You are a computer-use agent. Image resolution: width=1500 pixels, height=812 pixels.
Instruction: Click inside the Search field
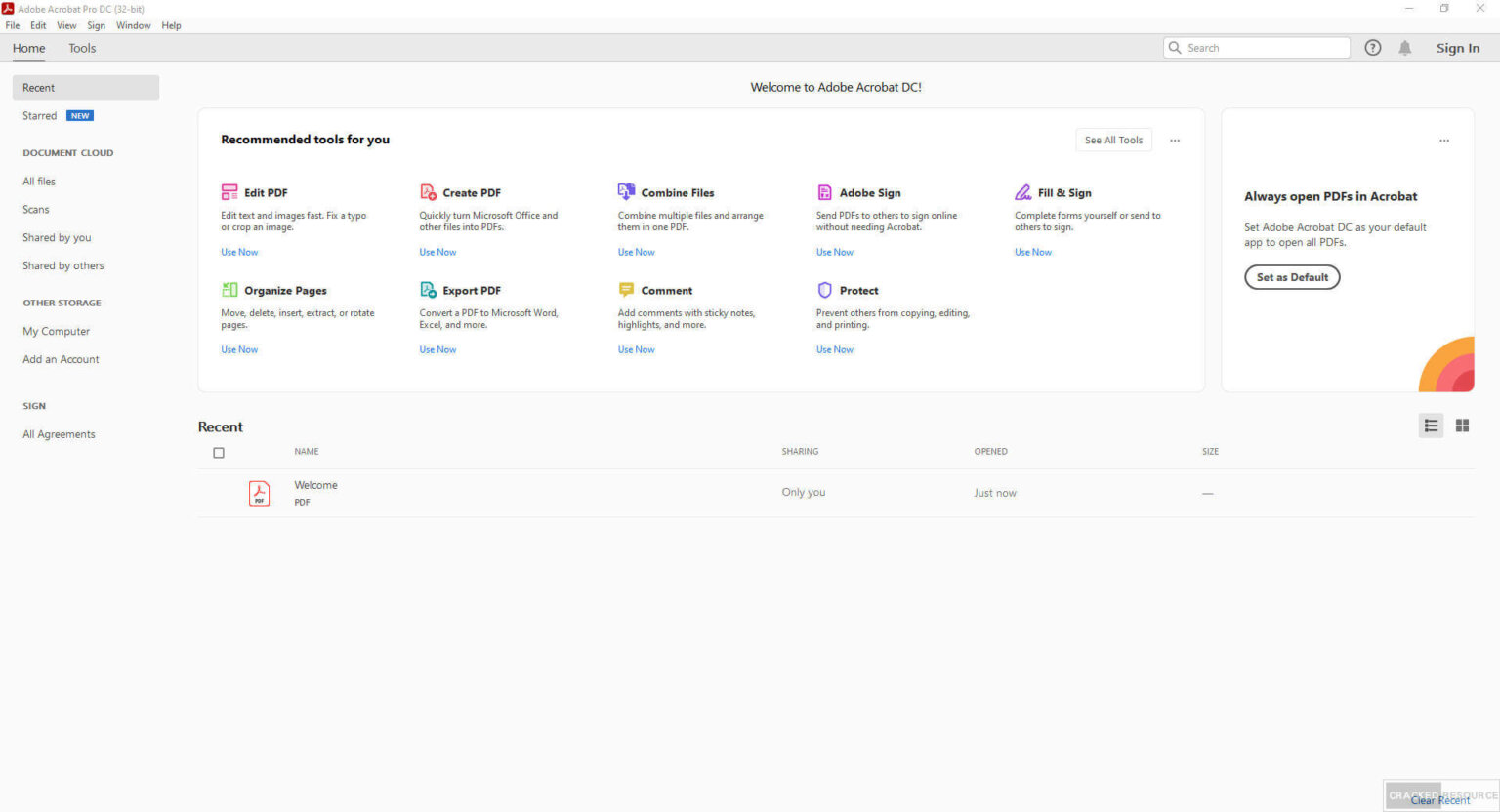click(1265, 48)
